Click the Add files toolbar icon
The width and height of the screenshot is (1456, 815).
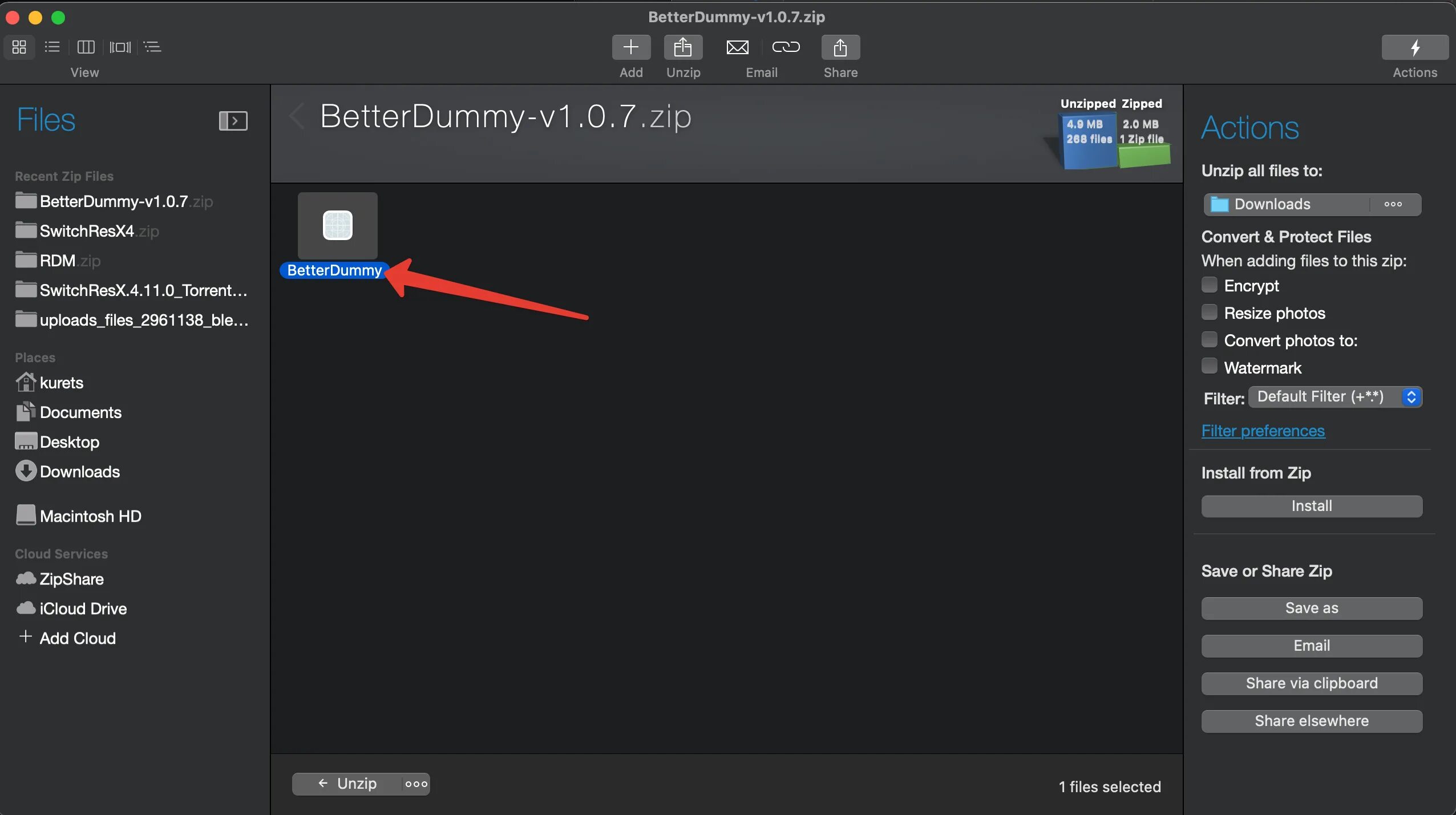tap(631, 47)
